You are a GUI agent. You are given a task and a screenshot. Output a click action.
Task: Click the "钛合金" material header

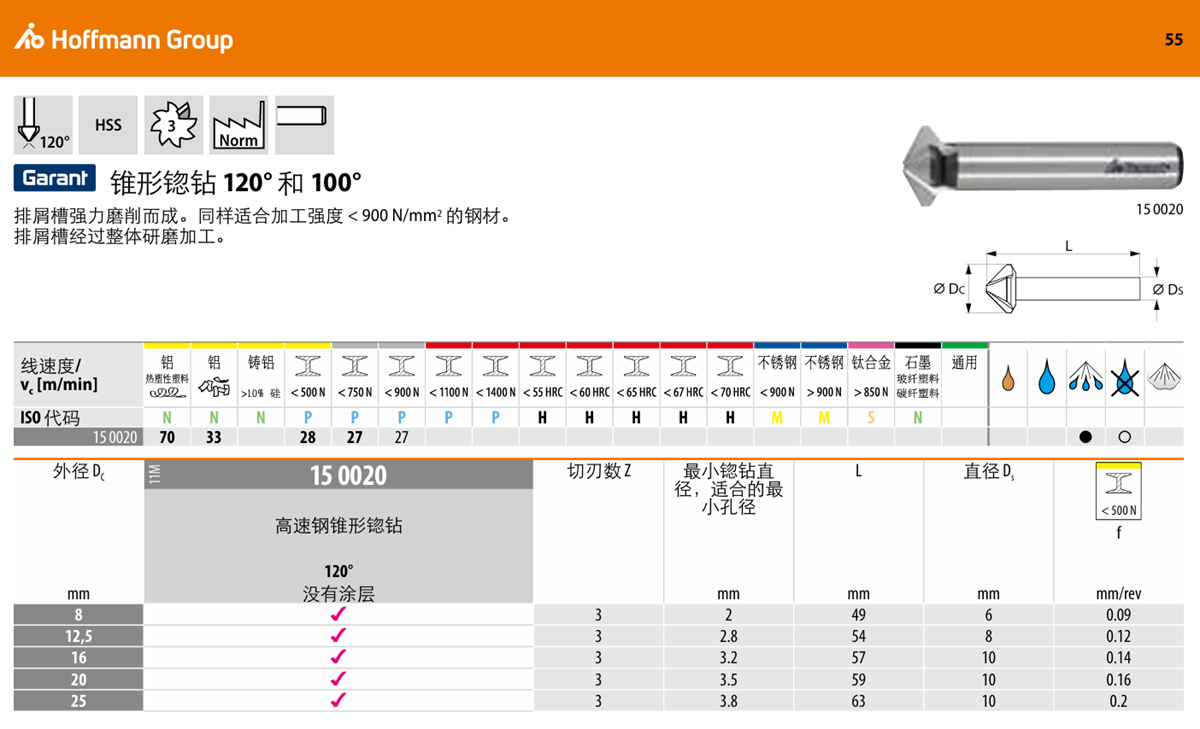point(871,363)
